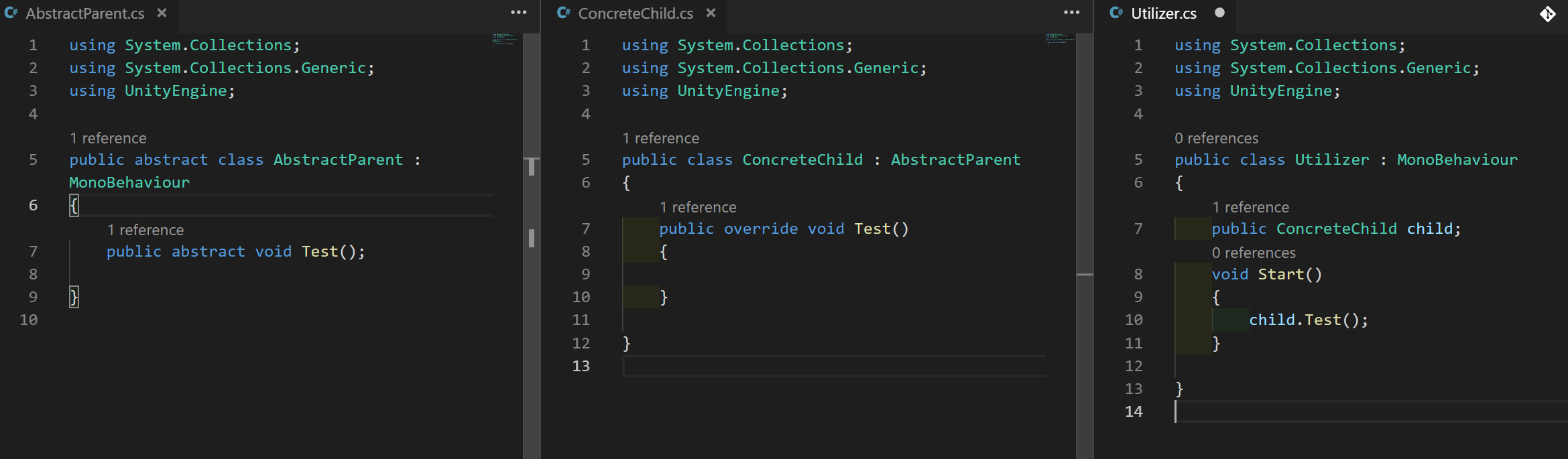The width and height of the screenshot is (1568, 459).
Task: Click the minimap in AbstractParent.cs editor
Action: tap(505, 40)
